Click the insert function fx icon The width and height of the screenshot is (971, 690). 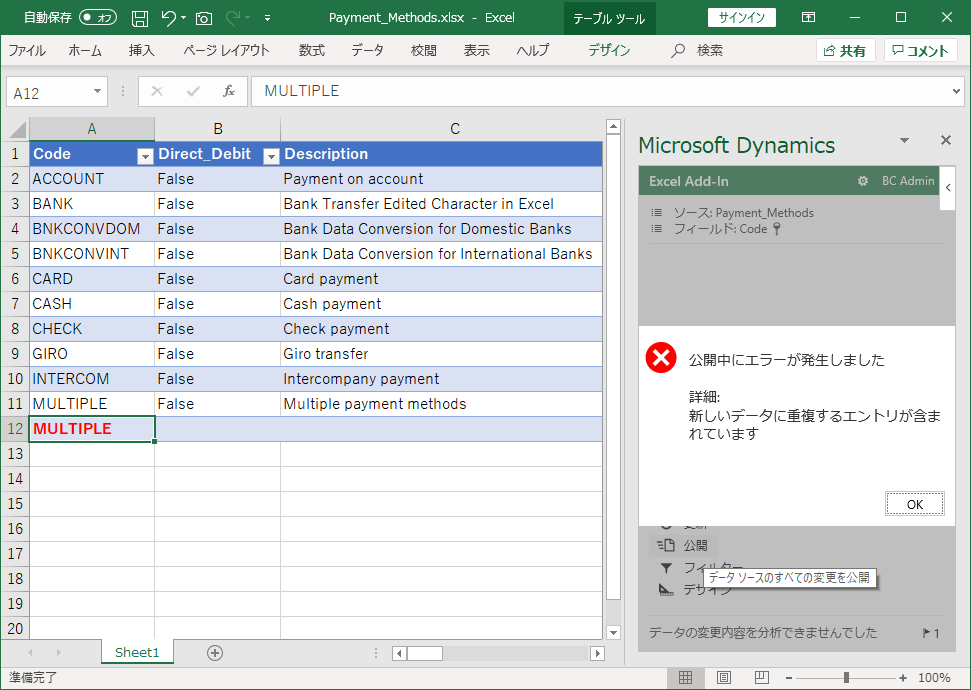(229, 92)
